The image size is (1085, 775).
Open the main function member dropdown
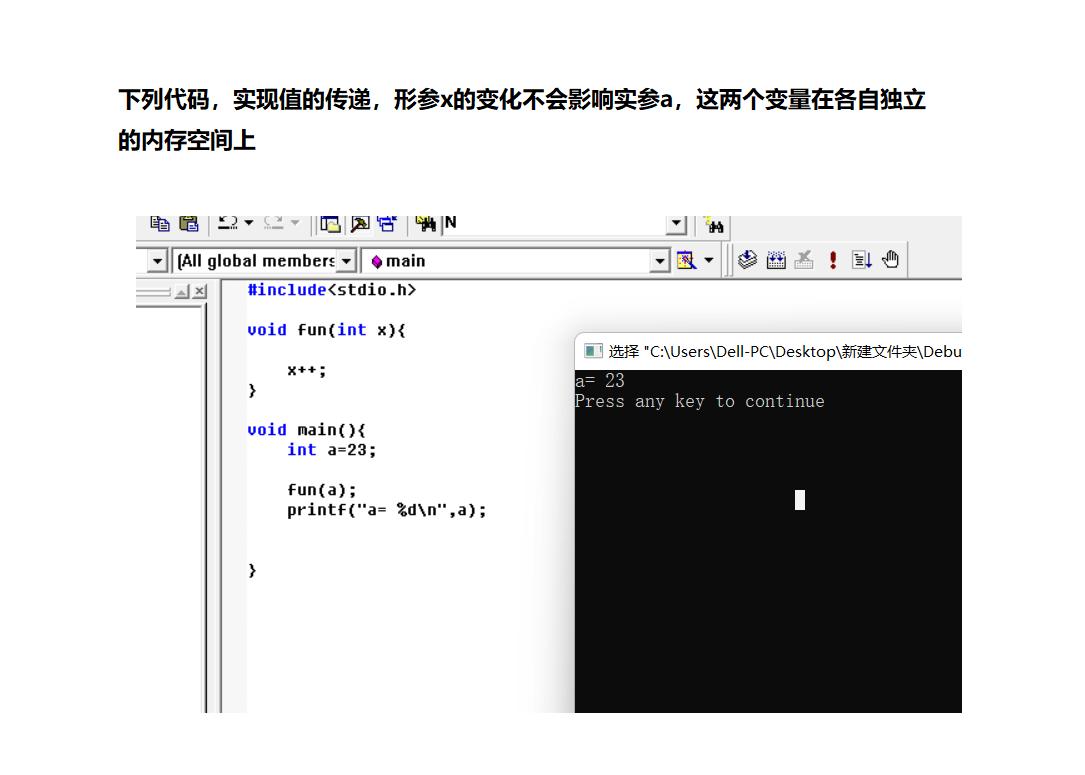pyautogui.click(x=659, y=259)
